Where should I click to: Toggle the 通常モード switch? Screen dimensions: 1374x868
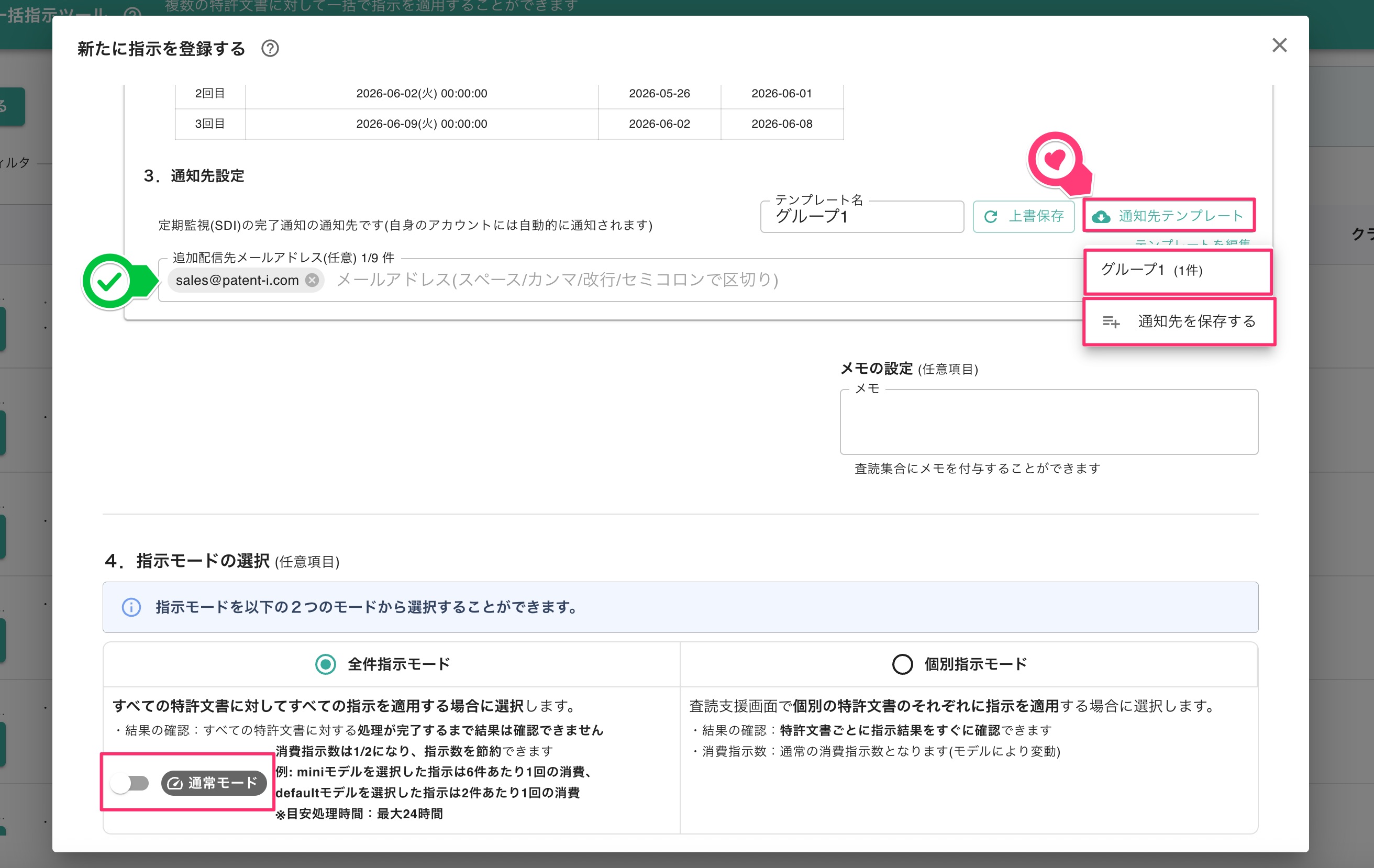pyautogui.click(x=129, y=783)
